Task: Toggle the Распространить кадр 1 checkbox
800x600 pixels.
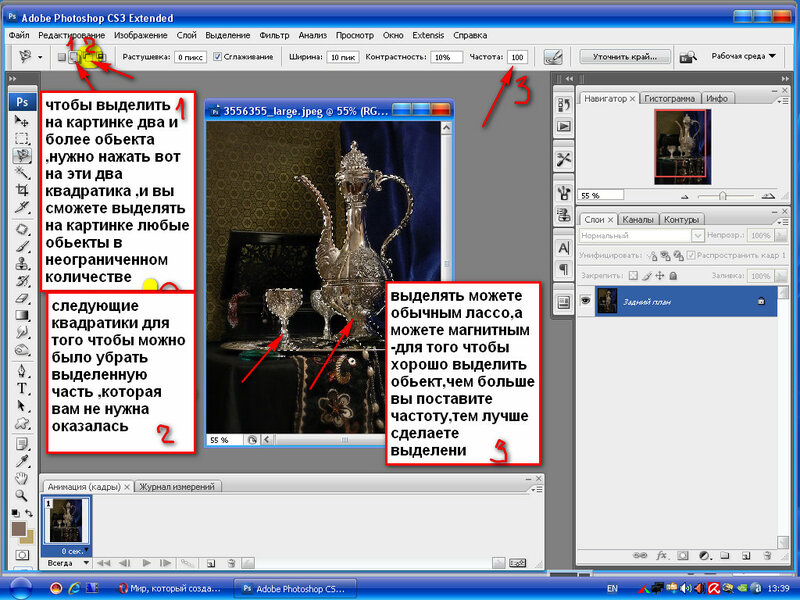Action: (691, 255)
